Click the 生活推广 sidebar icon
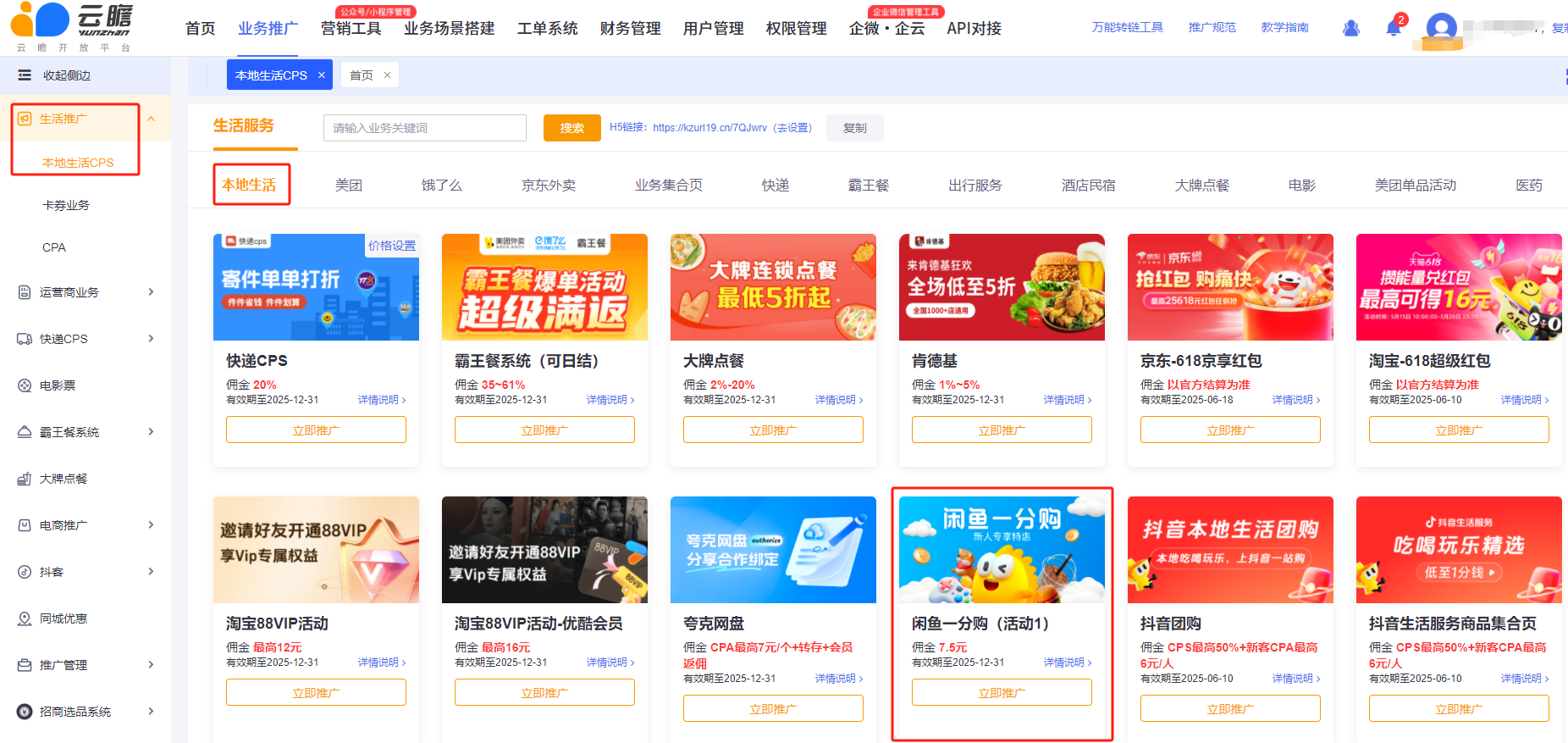This screenshot has height=743, width=1568. pyautogui.click(x=25, y=119)
